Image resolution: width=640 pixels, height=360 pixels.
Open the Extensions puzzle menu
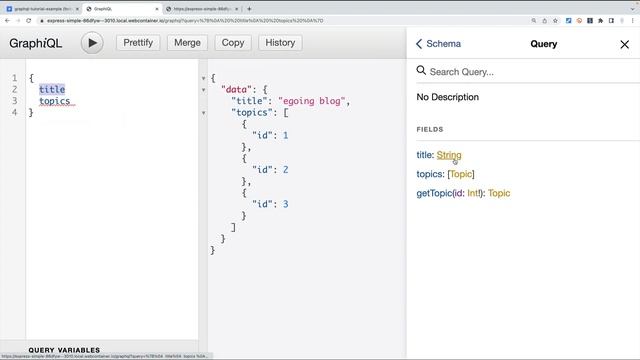(600, 20)
